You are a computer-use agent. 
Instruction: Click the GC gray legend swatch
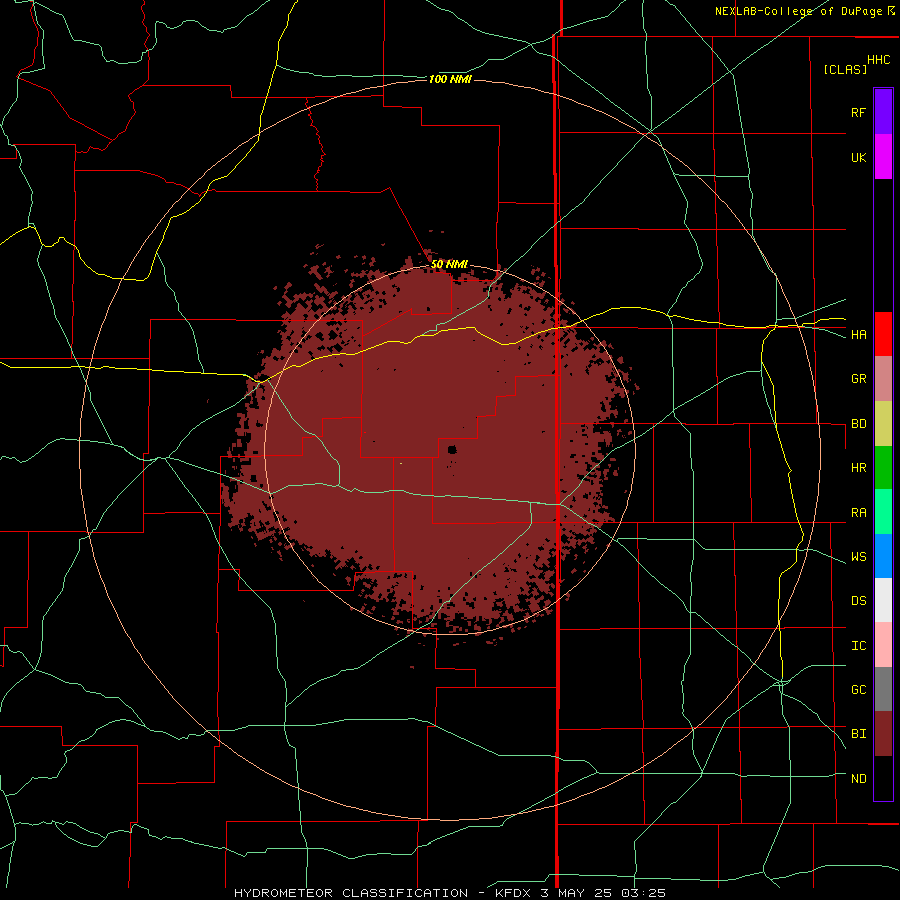click(883, 689)
